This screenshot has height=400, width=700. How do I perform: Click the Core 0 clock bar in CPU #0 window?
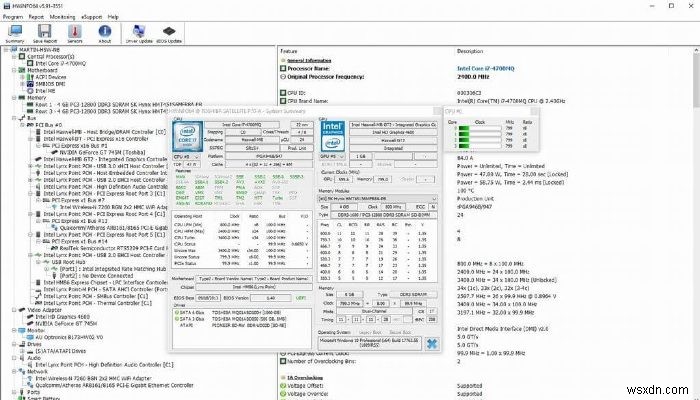tap(479, 128)
